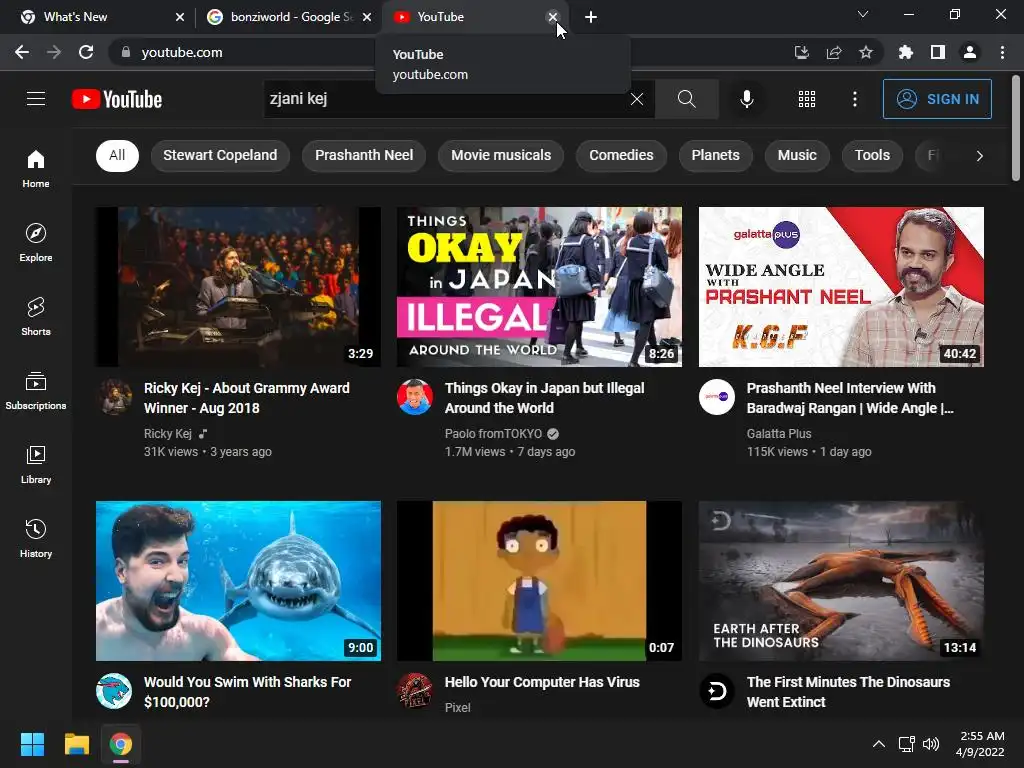Switch to the What's New tab
Screen dimensions: 1024x768
[95, 17]
